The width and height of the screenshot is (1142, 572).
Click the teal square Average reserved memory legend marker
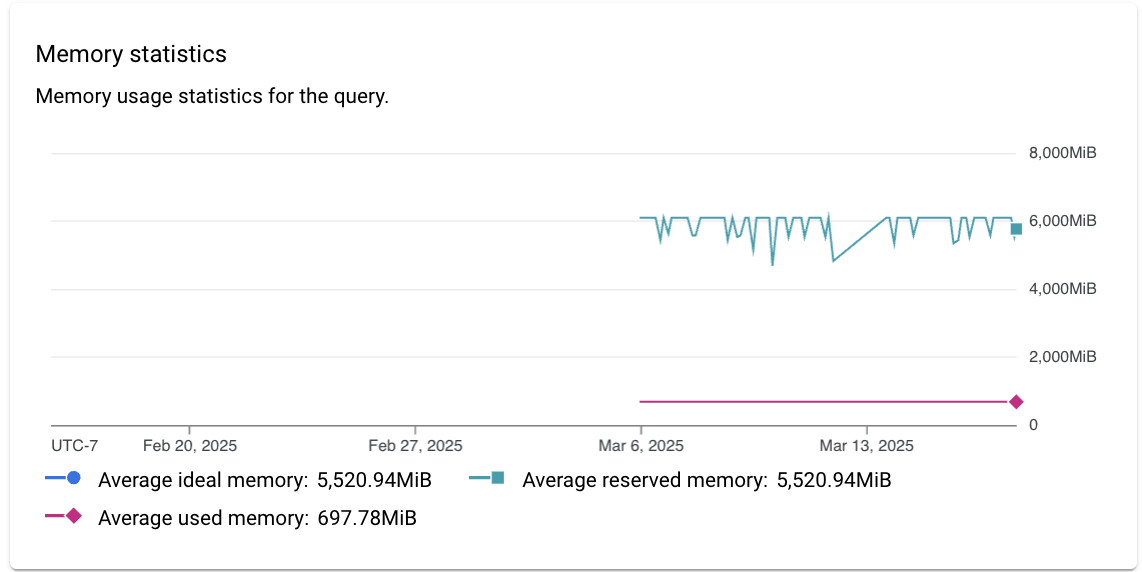[497, 479]
